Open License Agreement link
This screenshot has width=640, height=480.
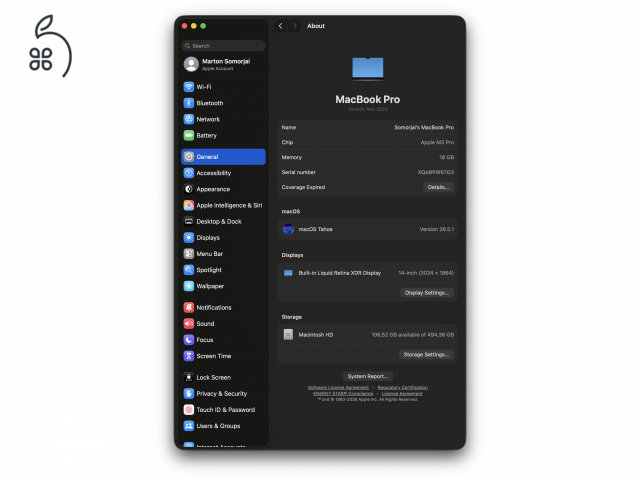[x=402, y=393]
